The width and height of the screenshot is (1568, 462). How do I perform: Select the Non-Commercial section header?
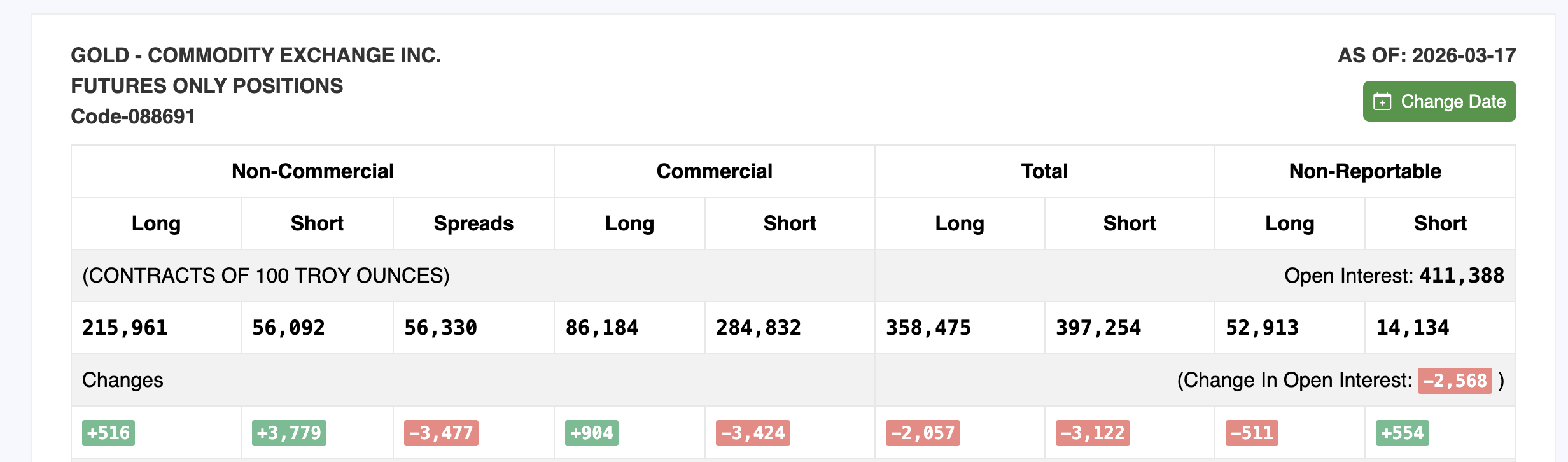312,171
